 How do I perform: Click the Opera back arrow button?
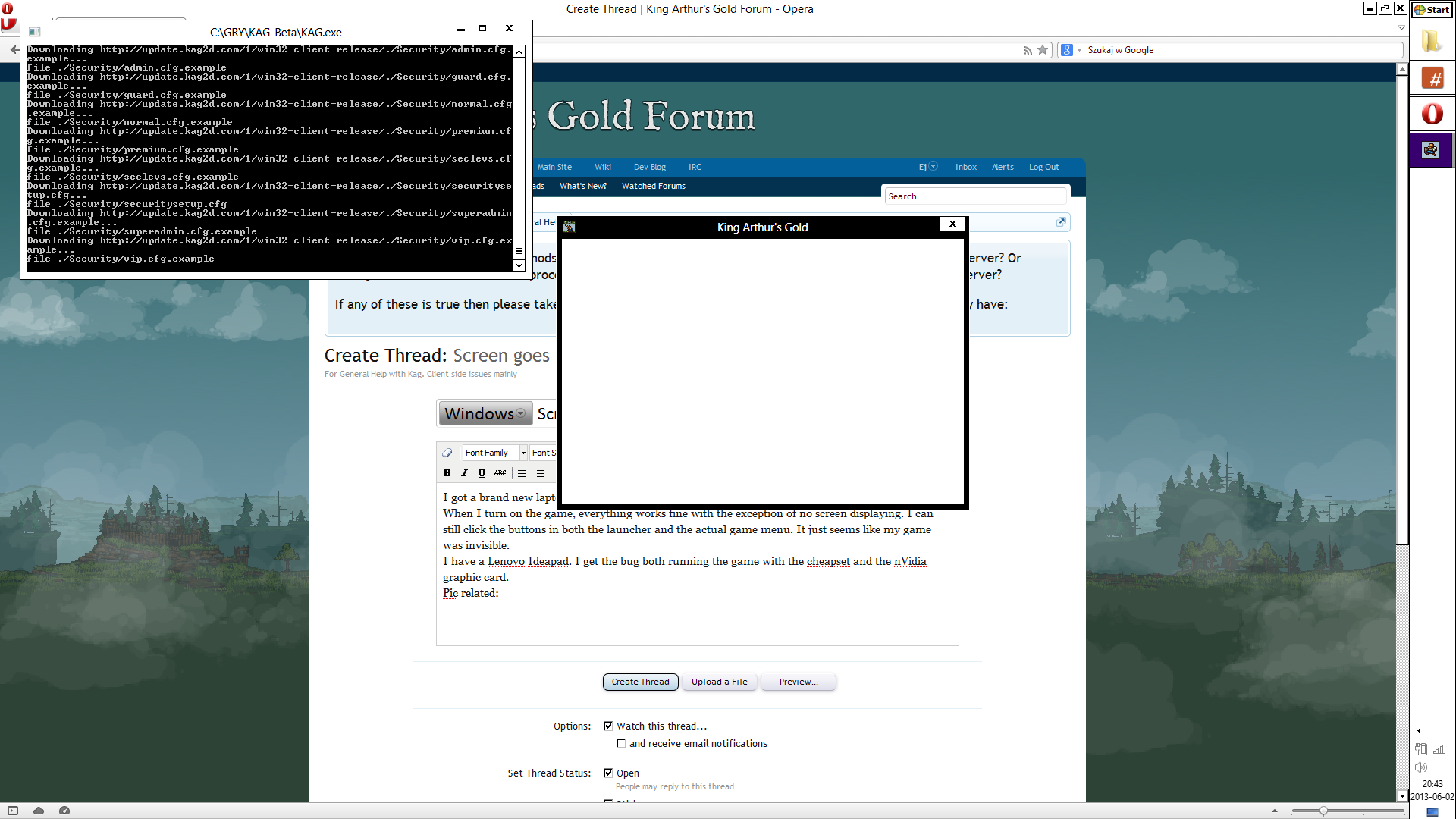click(x=14, y=50)
